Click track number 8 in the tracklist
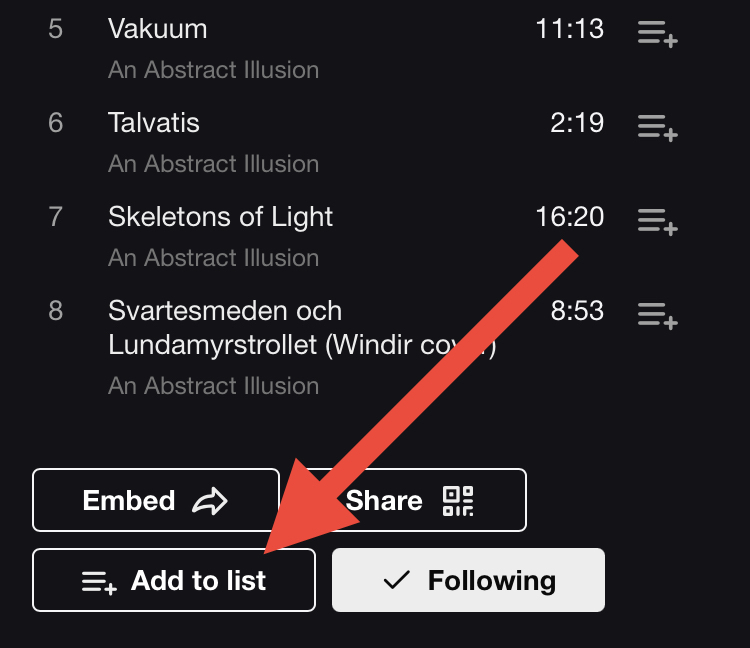The image size is (750, 648). [x=55, y=311]
